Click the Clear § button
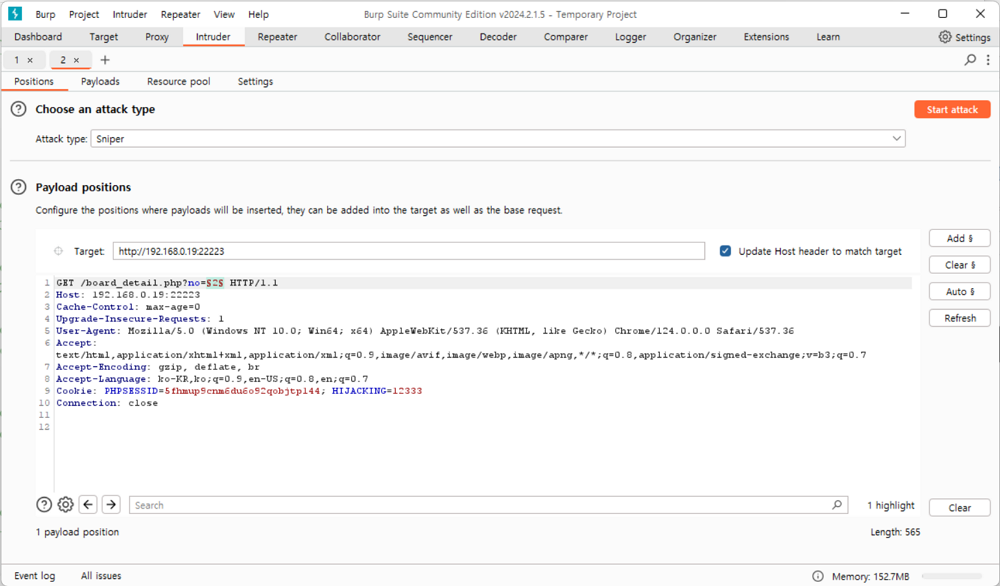Image resolution: width=1000 pixels, height=586 pixels. (x=959, y=265)
